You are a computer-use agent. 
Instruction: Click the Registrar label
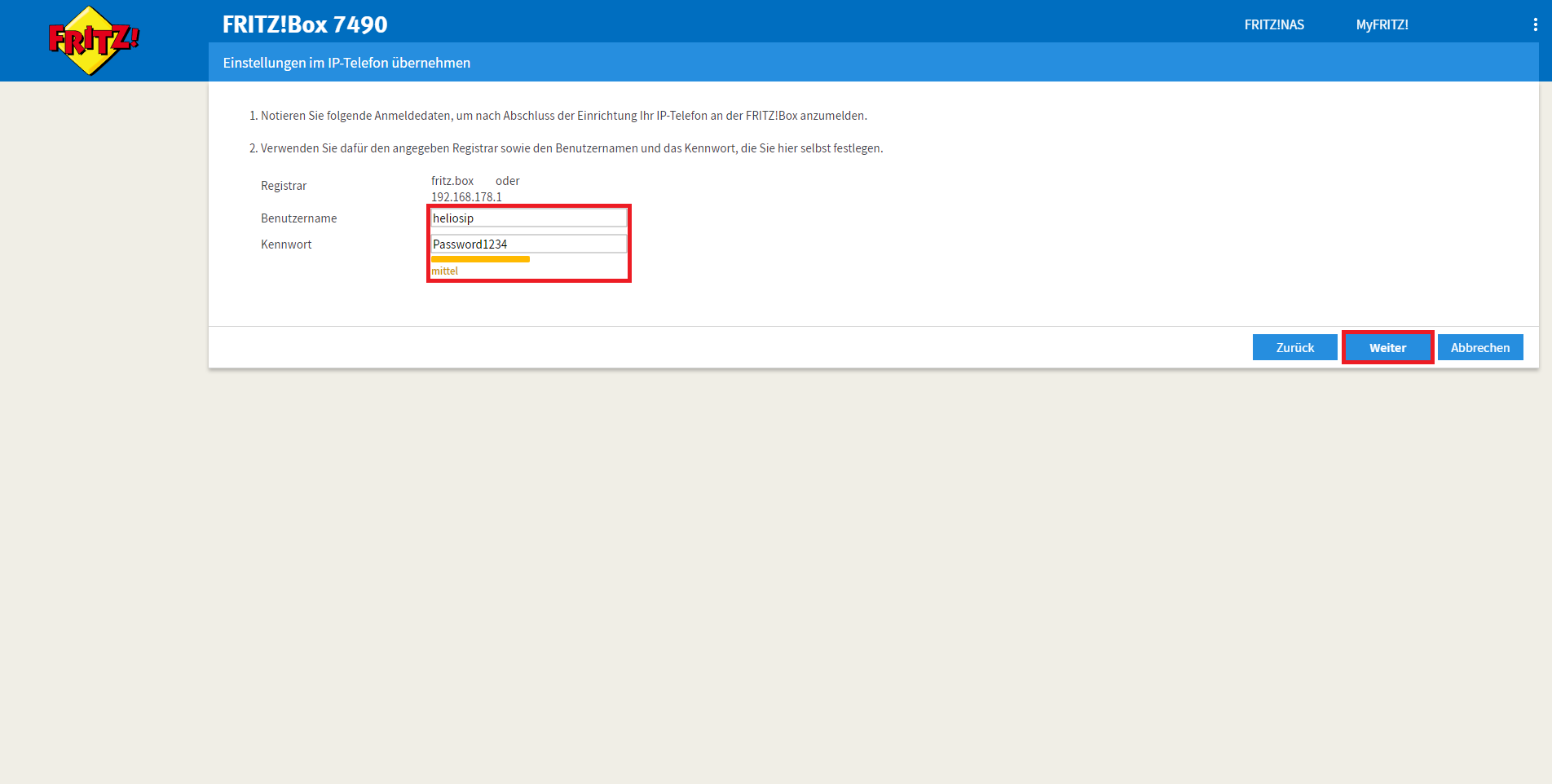click(x=284, y=186)
